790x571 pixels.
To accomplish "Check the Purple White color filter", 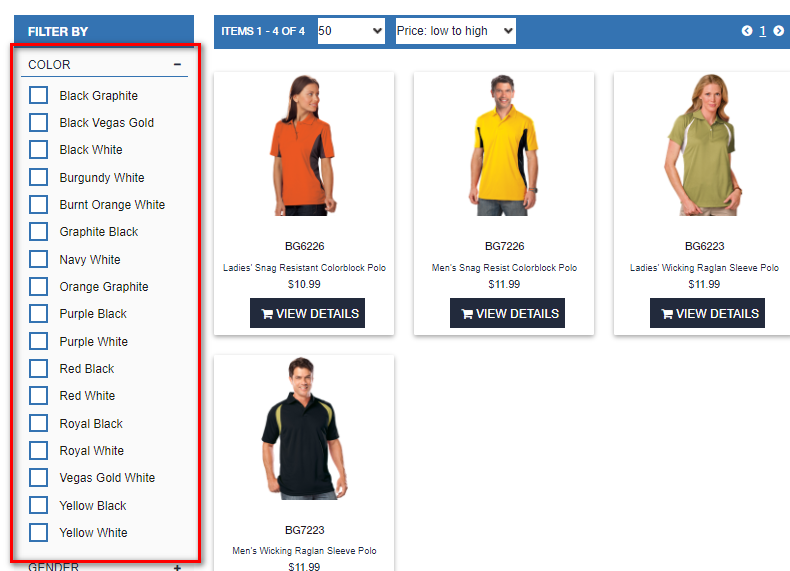I will [x=38, y=341].
